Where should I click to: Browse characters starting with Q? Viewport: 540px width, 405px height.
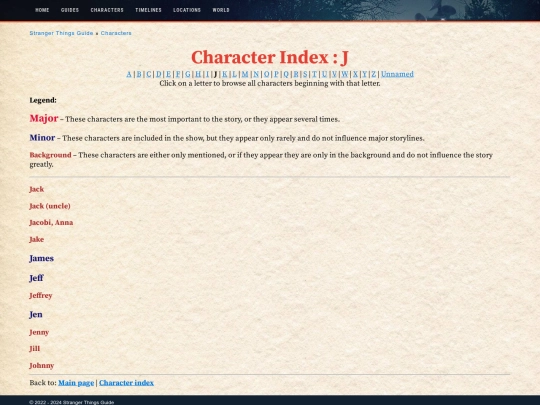pyautogui.click(x=286, y=74)
